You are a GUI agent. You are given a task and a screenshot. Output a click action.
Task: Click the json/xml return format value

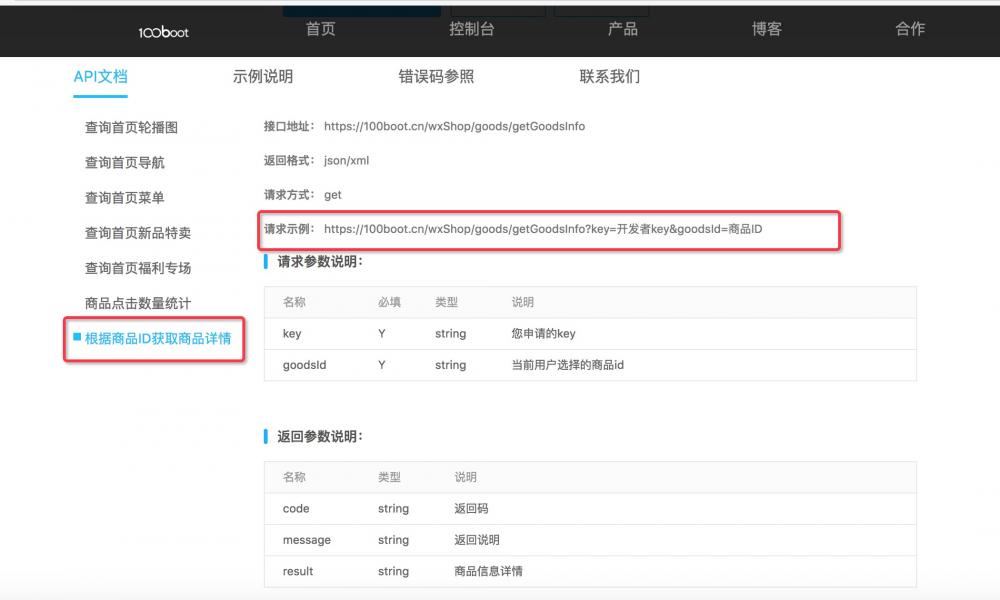click(346, 161)
